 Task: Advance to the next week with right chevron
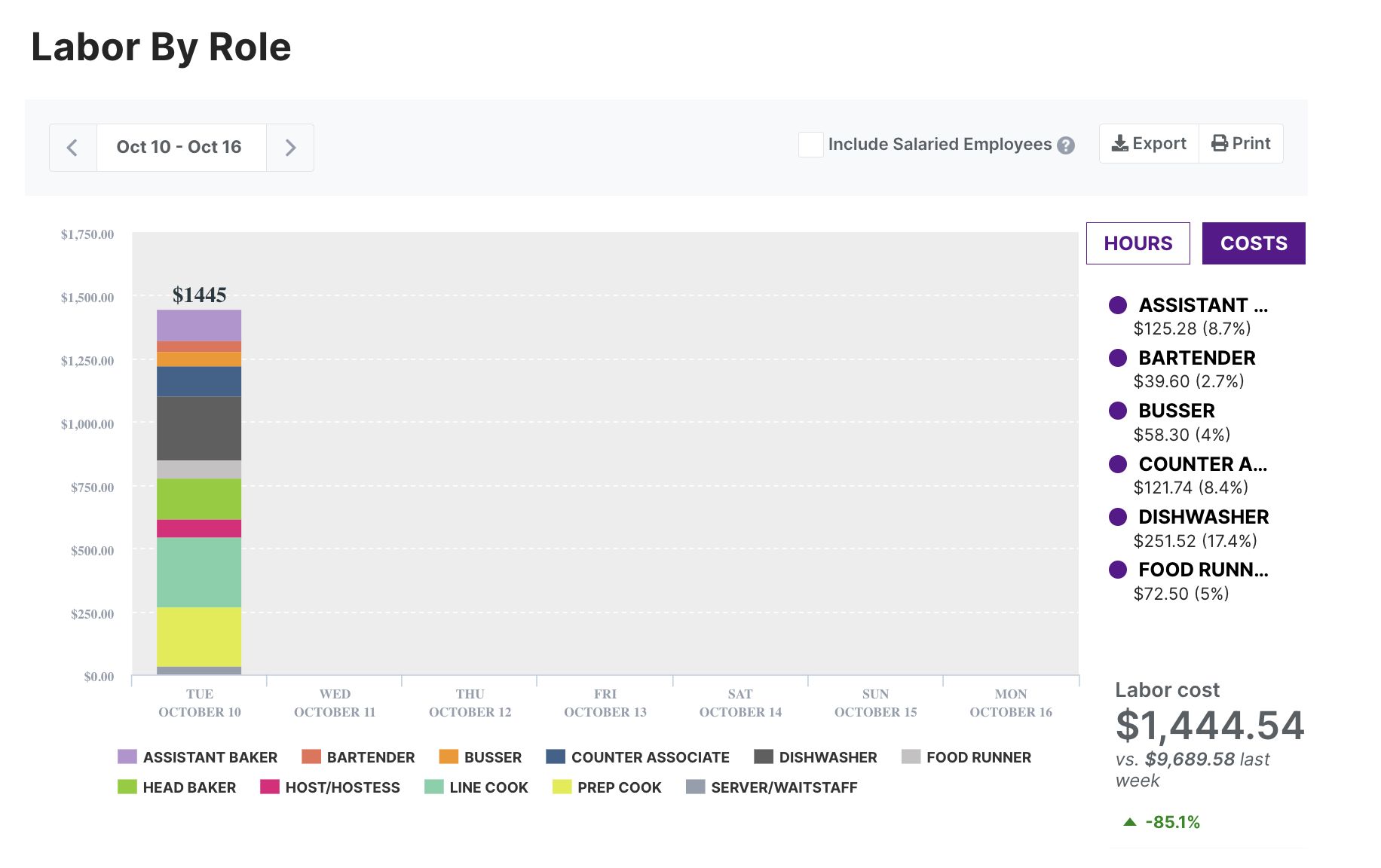click(x=290, y=147)
